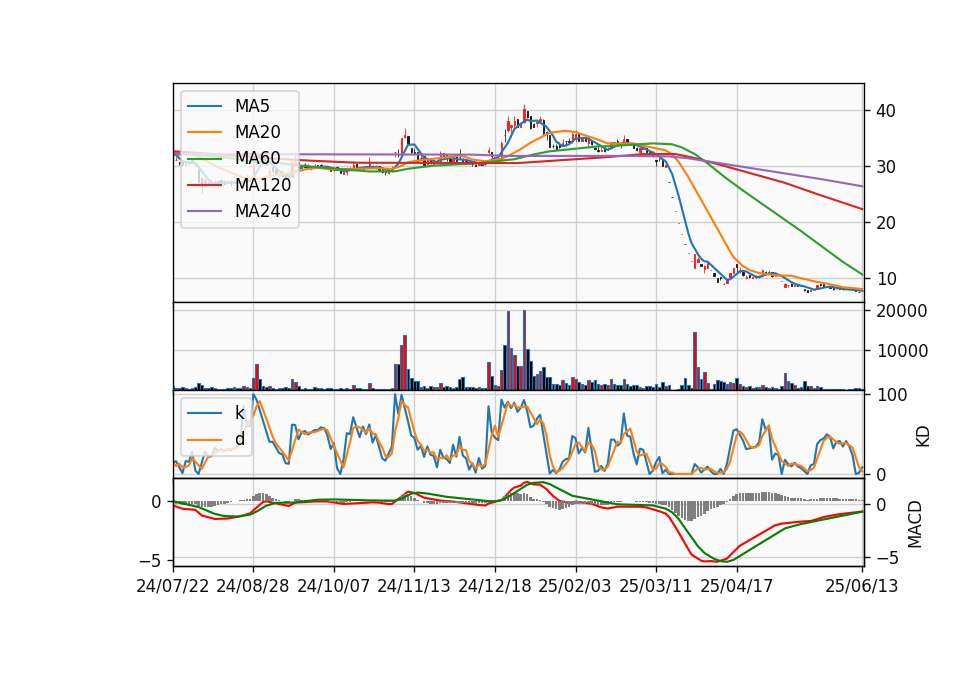The image size is (960, 690).
Task: Click the MA20 legend label
Action: click(257, 132)
